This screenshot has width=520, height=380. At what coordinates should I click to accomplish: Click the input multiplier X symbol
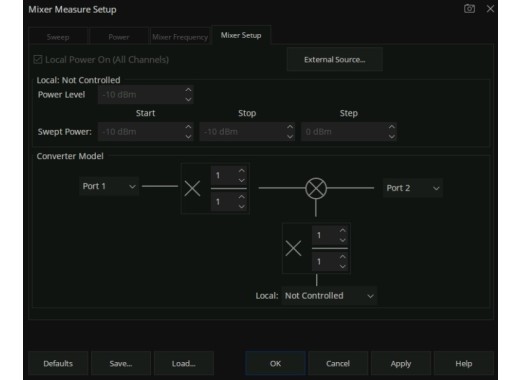(192, 189)
